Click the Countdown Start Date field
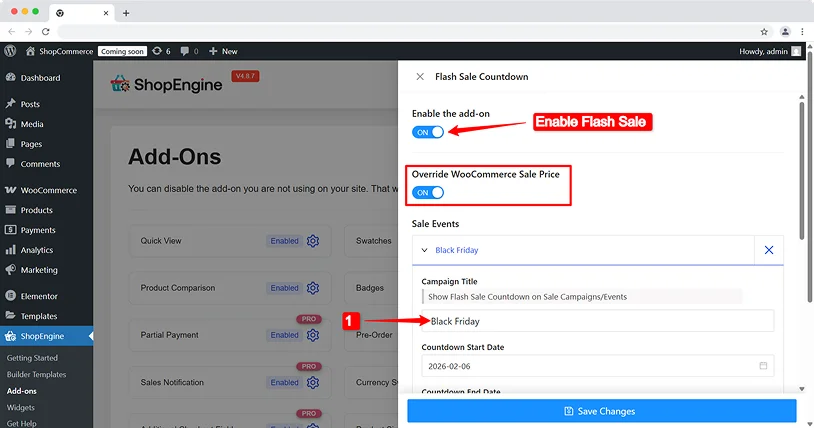The height and width of the screenshot is (428, 814). tap(590, 366)
